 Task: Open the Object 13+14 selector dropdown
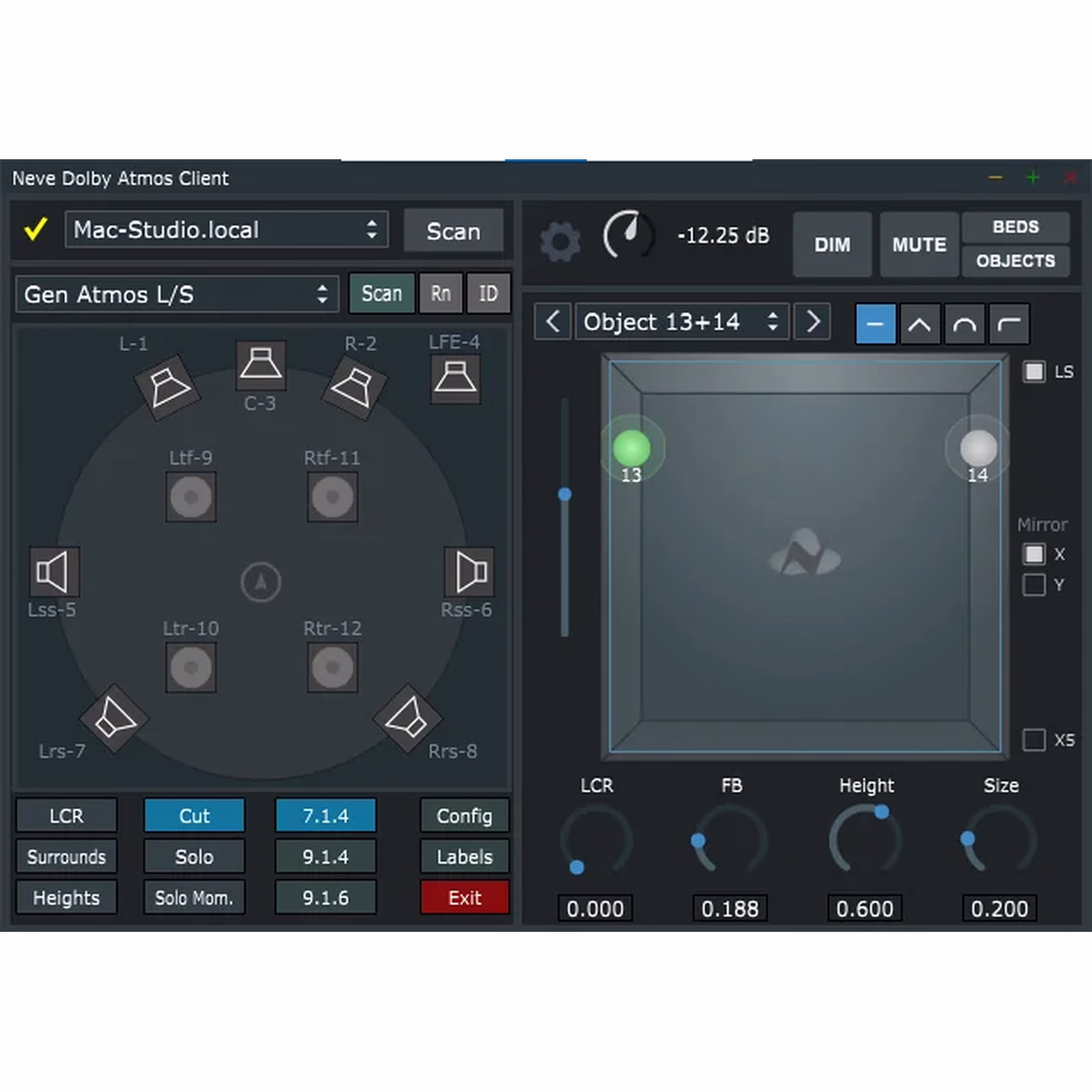tap(681, 321)
